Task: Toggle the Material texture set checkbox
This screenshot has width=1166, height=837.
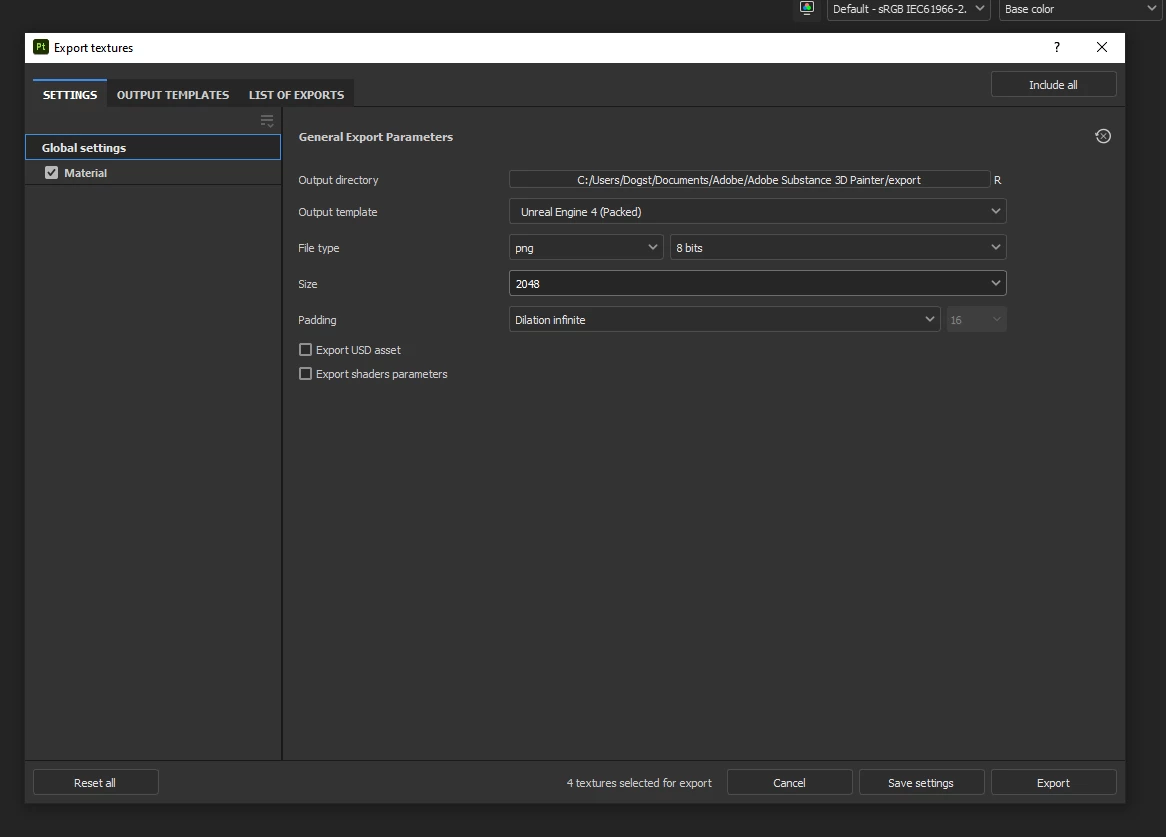Action: pos(51,172)
